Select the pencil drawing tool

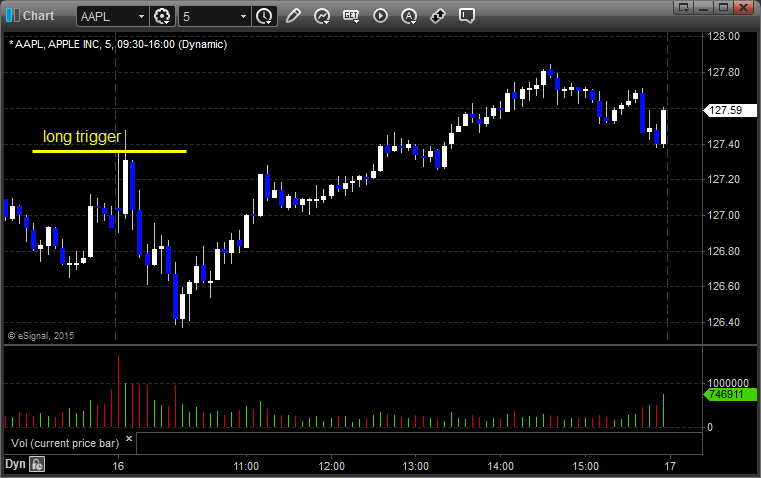click(x=293, y=16)
